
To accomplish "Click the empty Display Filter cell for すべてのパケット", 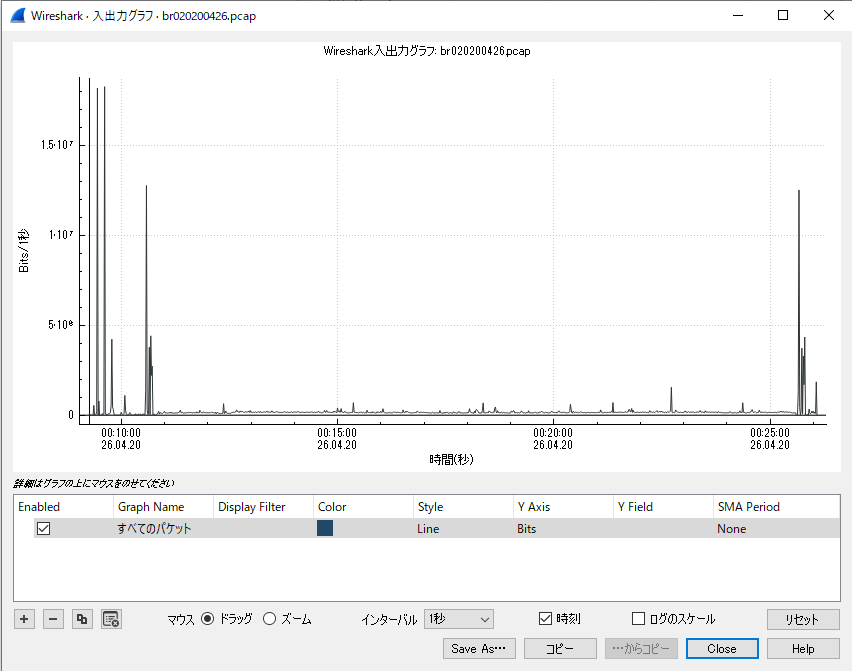I will point(263,528).
